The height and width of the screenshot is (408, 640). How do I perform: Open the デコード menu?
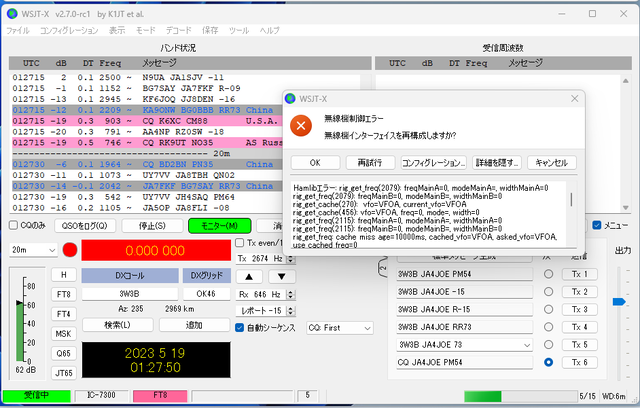178,31
